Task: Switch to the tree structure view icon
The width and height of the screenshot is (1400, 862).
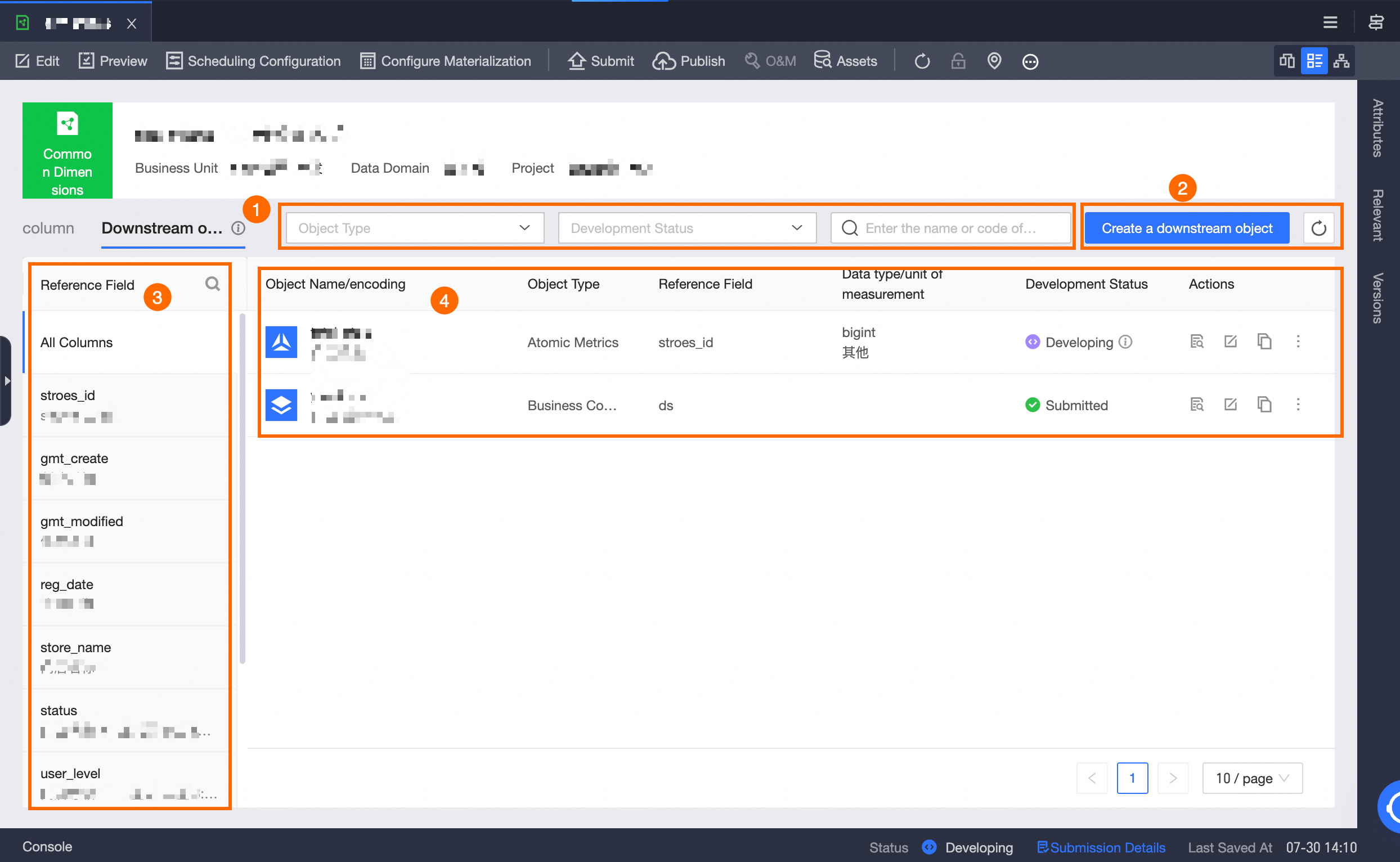Action: click(x=1341, y=61)
